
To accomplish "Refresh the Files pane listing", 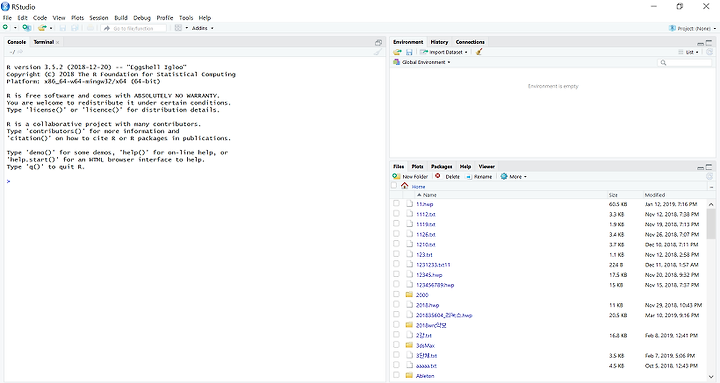I will [709, 176].
